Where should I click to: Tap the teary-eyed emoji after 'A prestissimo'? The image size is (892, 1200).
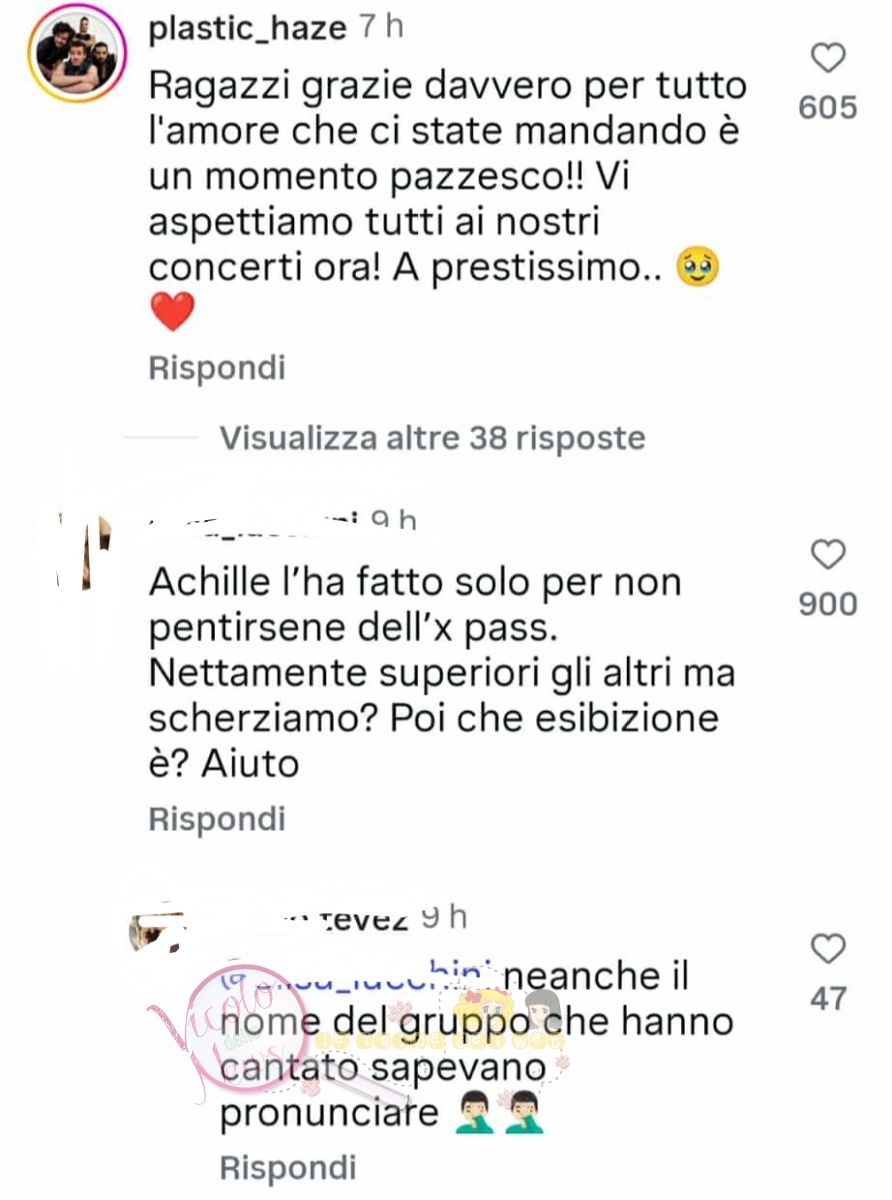(x=699, y=267)
